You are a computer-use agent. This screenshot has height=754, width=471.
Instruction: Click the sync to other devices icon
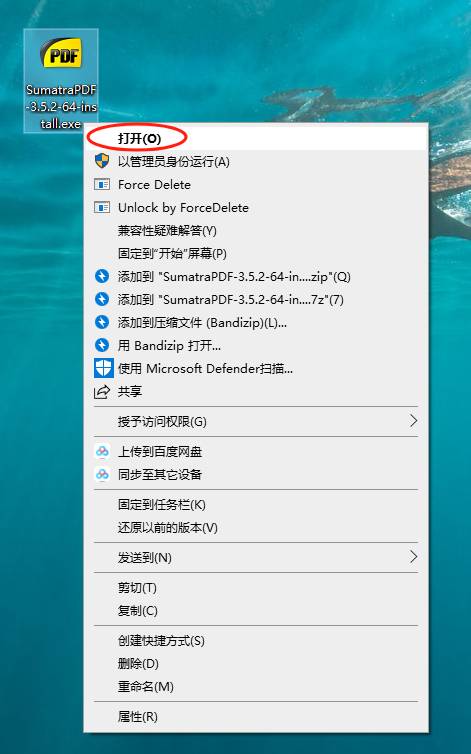pyautogui.click(x=102, y=475)
